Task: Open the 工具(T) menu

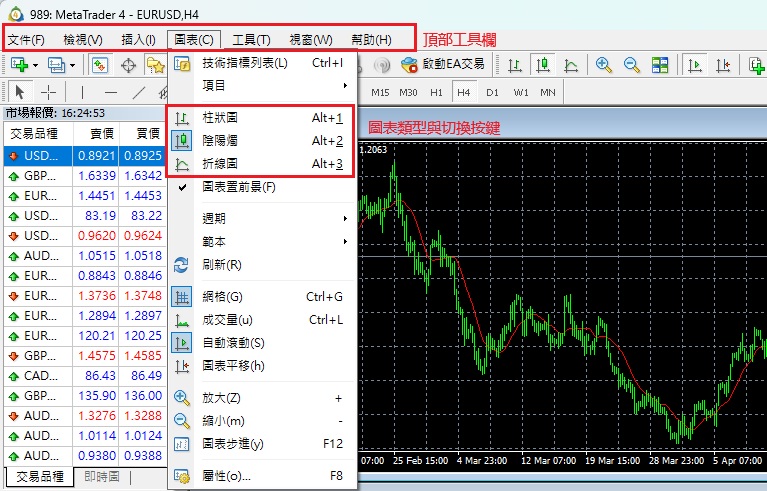Action: [x=251, y=40]
